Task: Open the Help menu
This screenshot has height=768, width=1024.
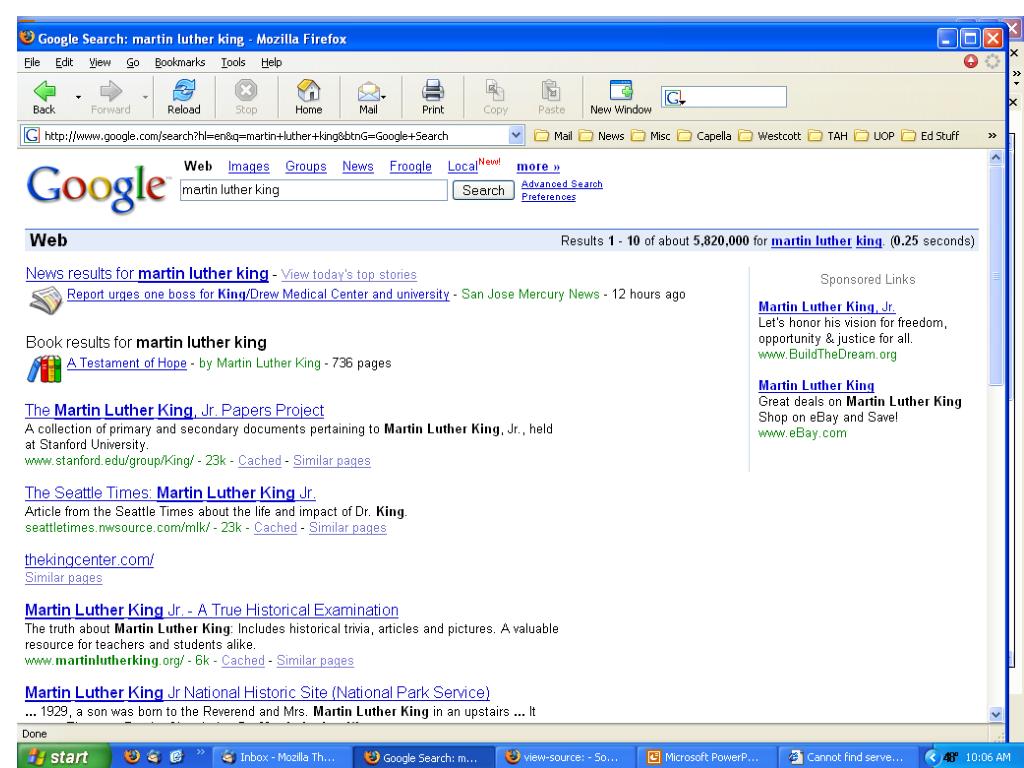Action: (x=272, y=62)
